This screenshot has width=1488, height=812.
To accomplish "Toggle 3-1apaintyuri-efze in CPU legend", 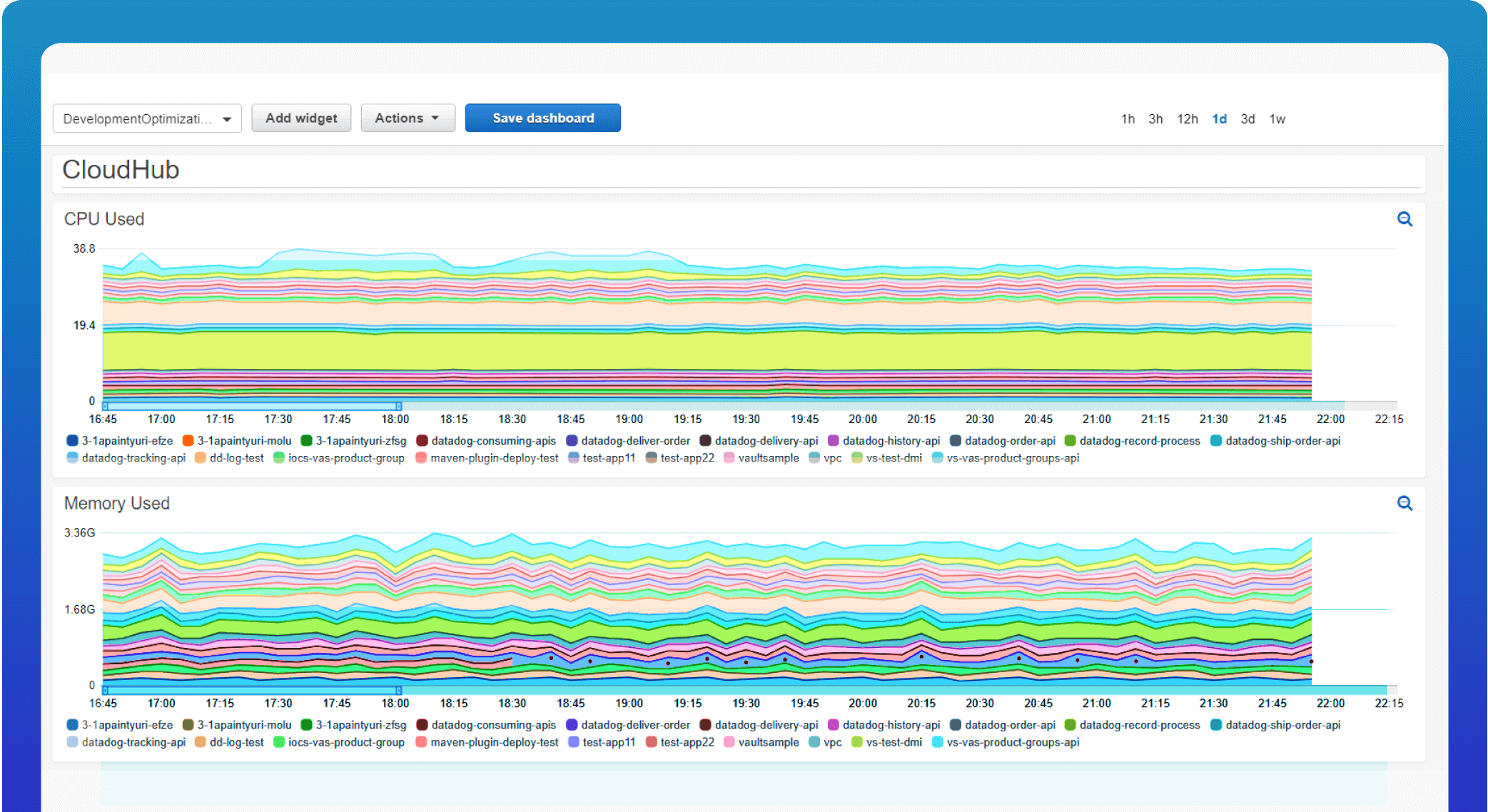I will 120,441.
